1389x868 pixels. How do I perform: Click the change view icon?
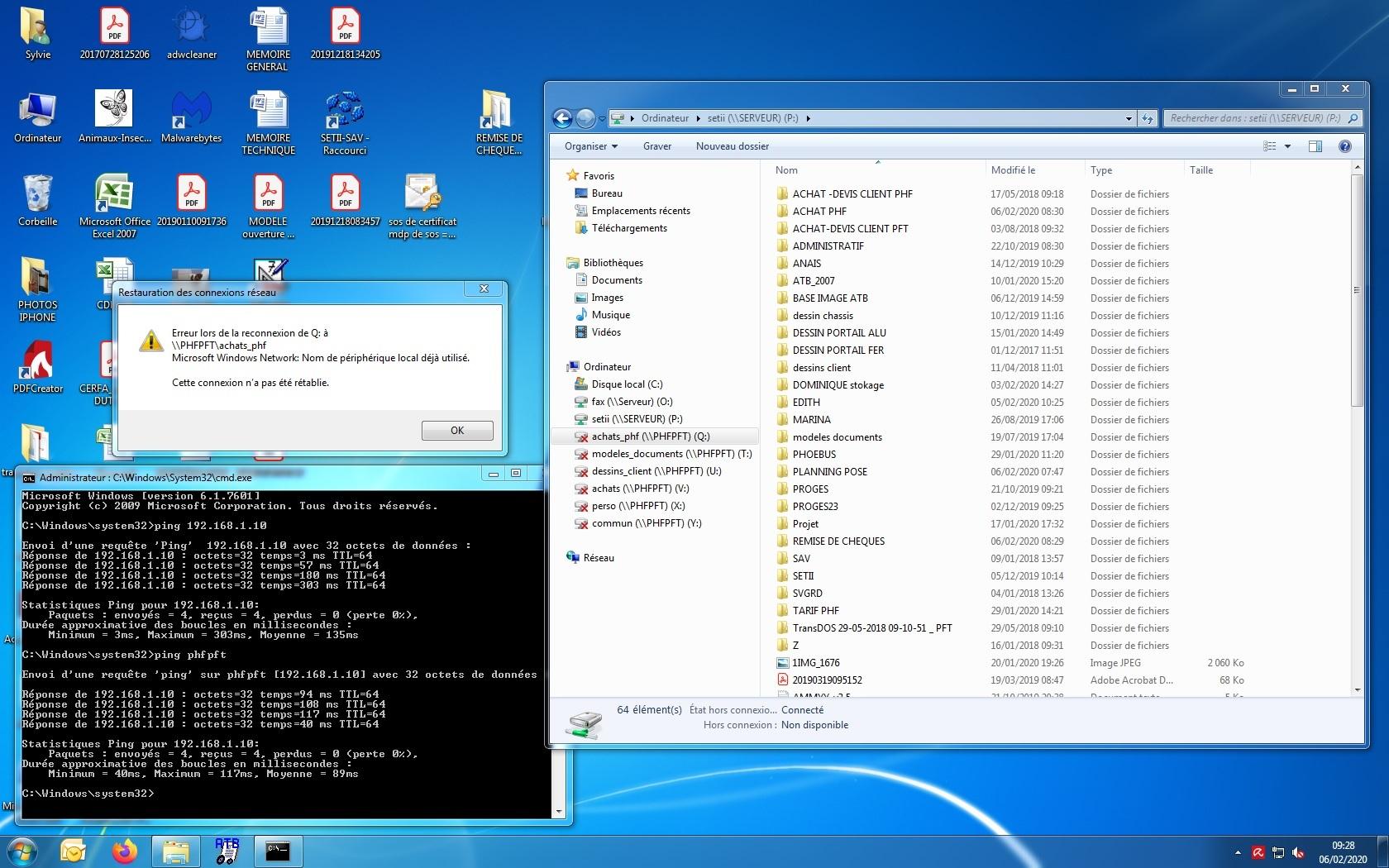click(x=1270, y=146)
